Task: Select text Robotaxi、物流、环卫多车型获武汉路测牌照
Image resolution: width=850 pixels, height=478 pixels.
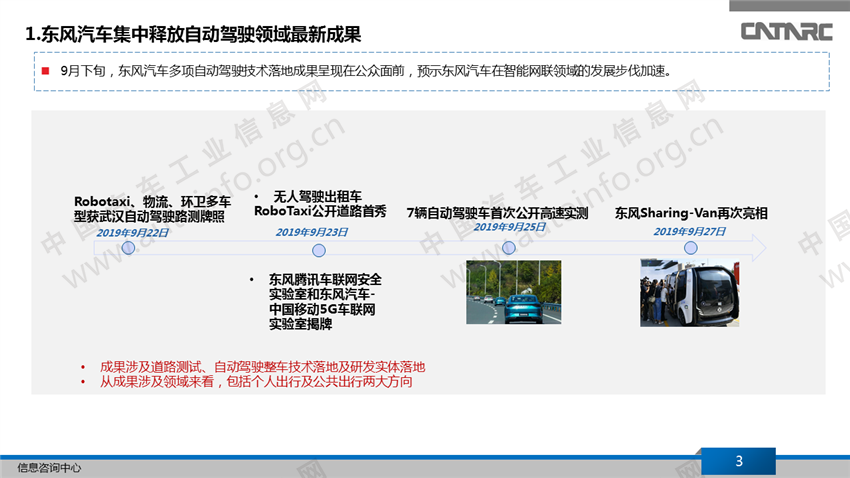Action: click(152, 209)
